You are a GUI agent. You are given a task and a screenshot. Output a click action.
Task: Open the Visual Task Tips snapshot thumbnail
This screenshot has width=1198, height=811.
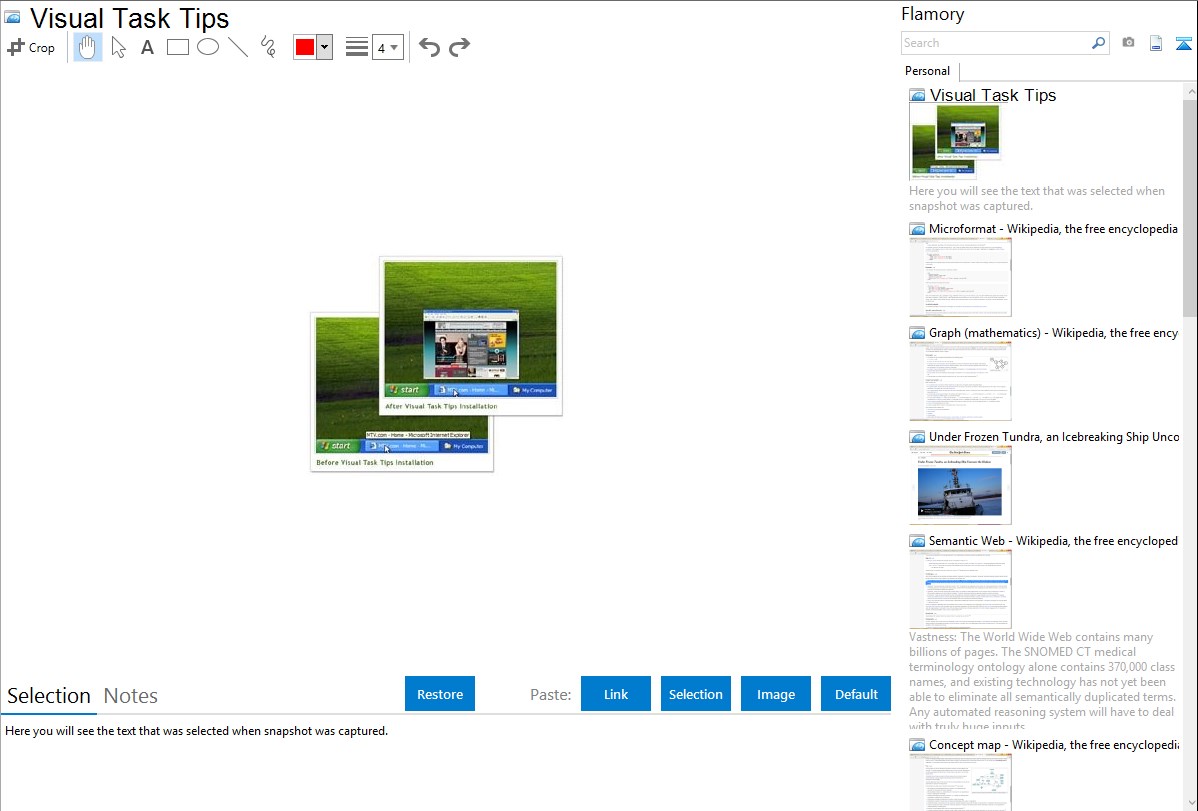956,142
